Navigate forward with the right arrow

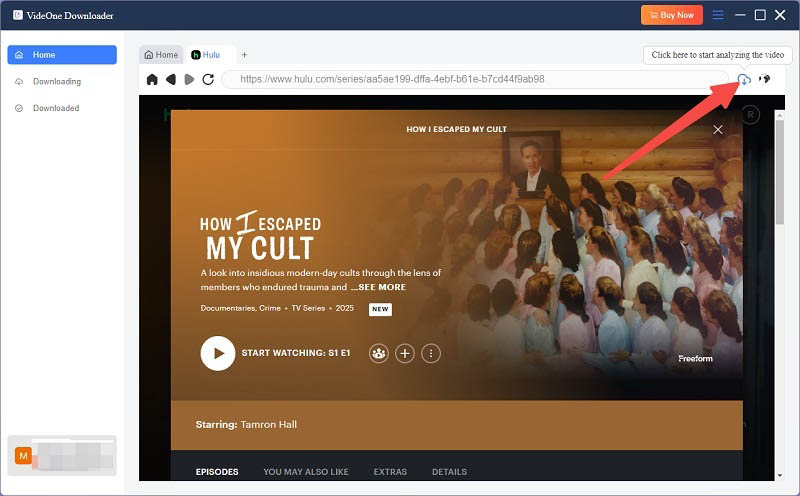click(x=189, y=79)
